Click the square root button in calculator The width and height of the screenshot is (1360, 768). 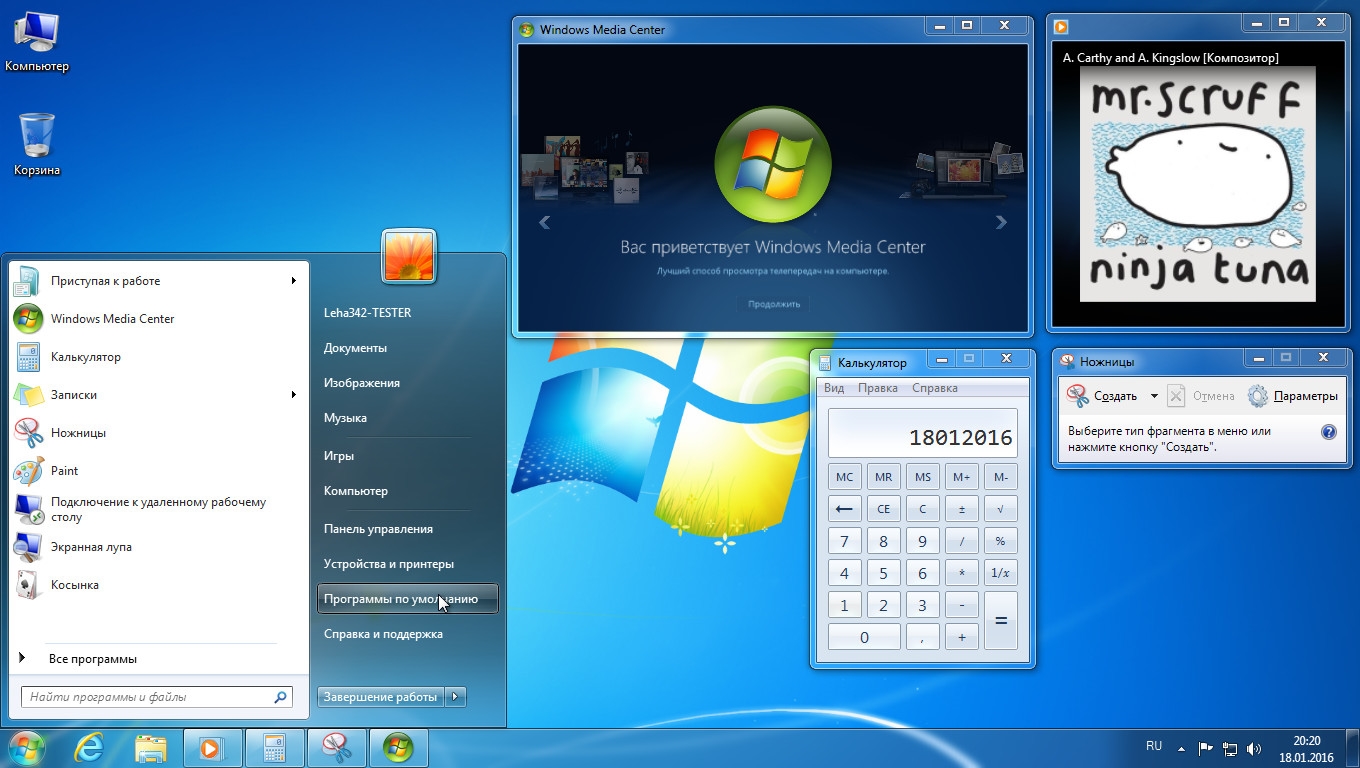1000,509
